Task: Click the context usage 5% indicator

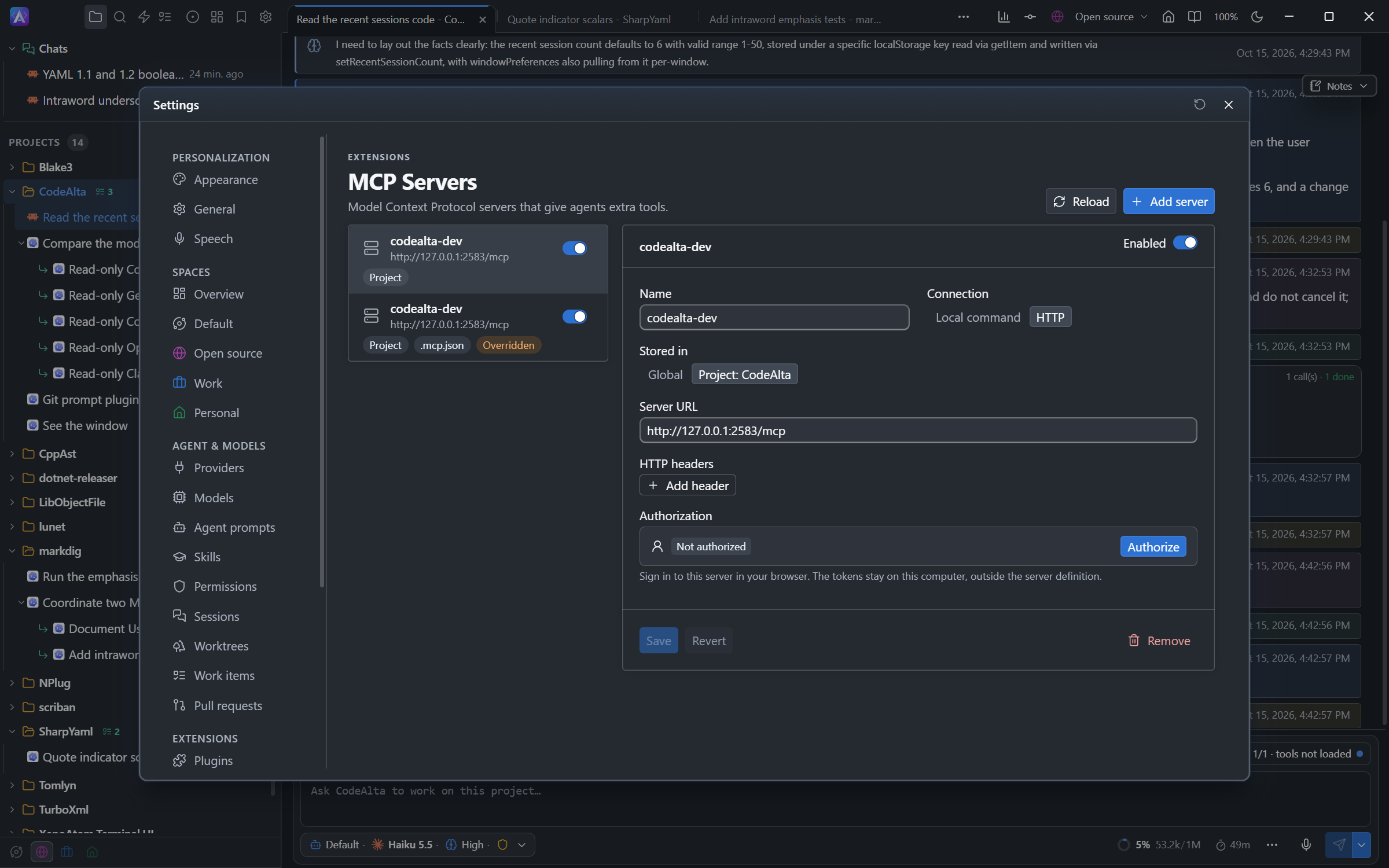Action: point(1159,845)
